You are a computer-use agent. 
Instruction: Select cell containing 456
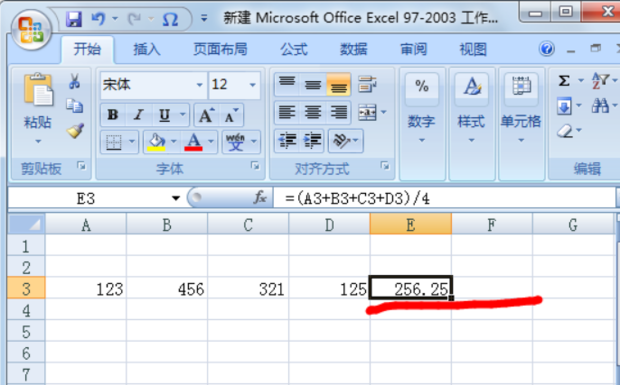click(x=167, y=289)
